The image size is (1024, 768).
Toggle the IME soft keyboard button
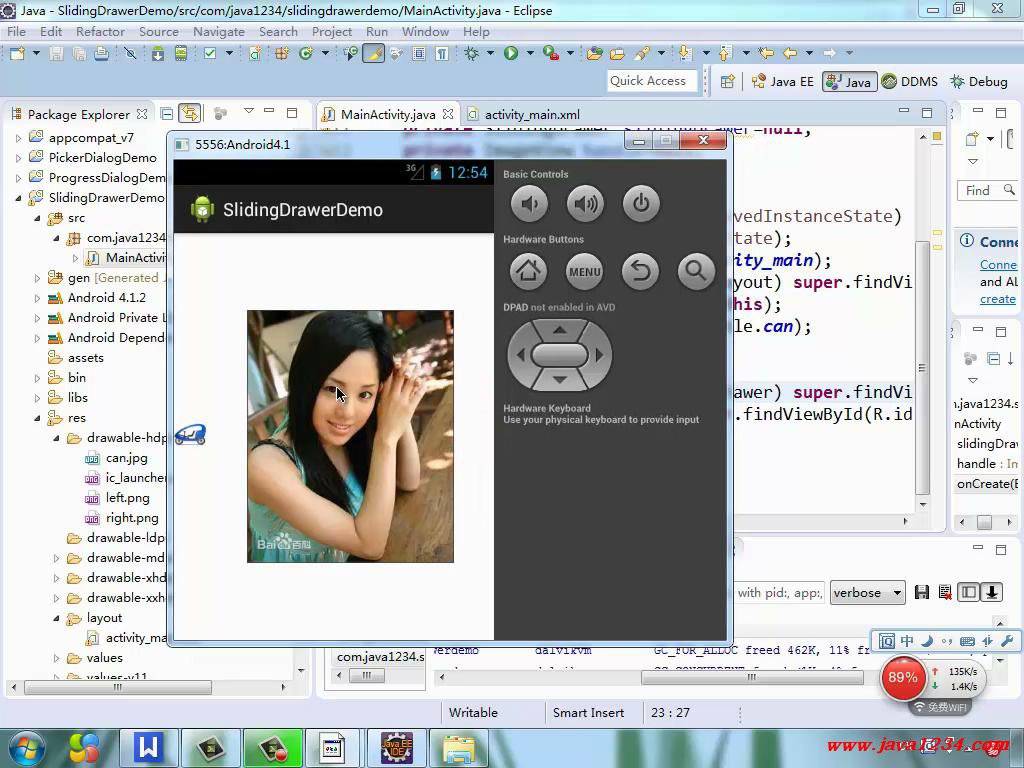(x=967, y=641)
